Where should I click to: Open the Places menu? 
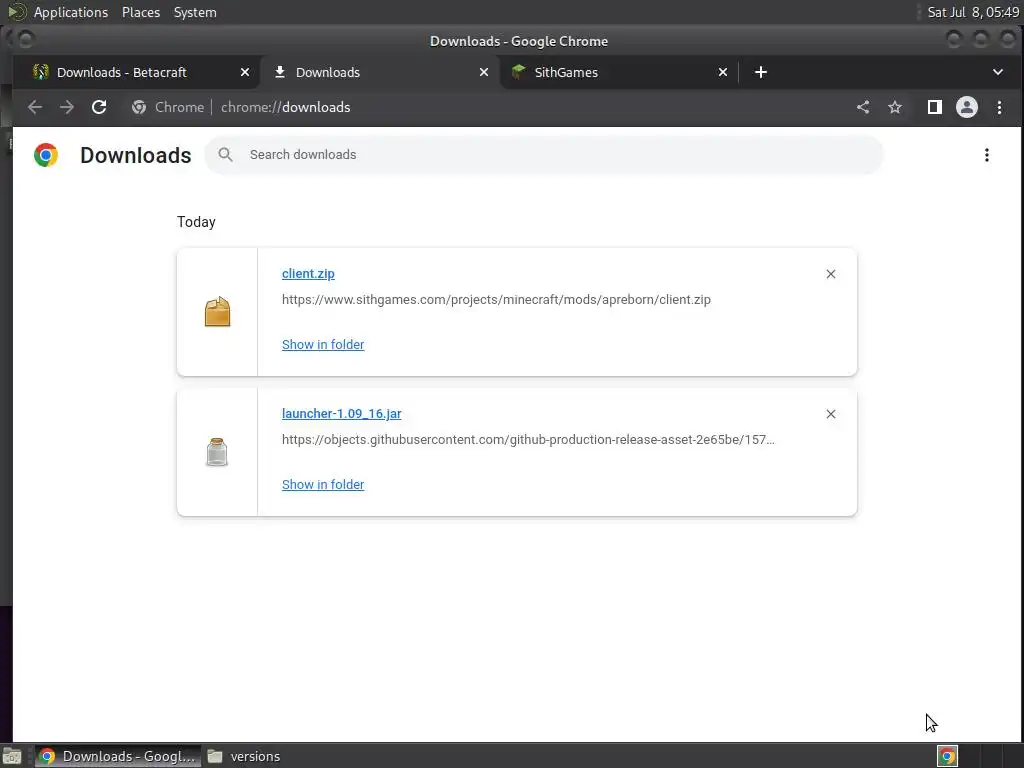click(141, 12)
